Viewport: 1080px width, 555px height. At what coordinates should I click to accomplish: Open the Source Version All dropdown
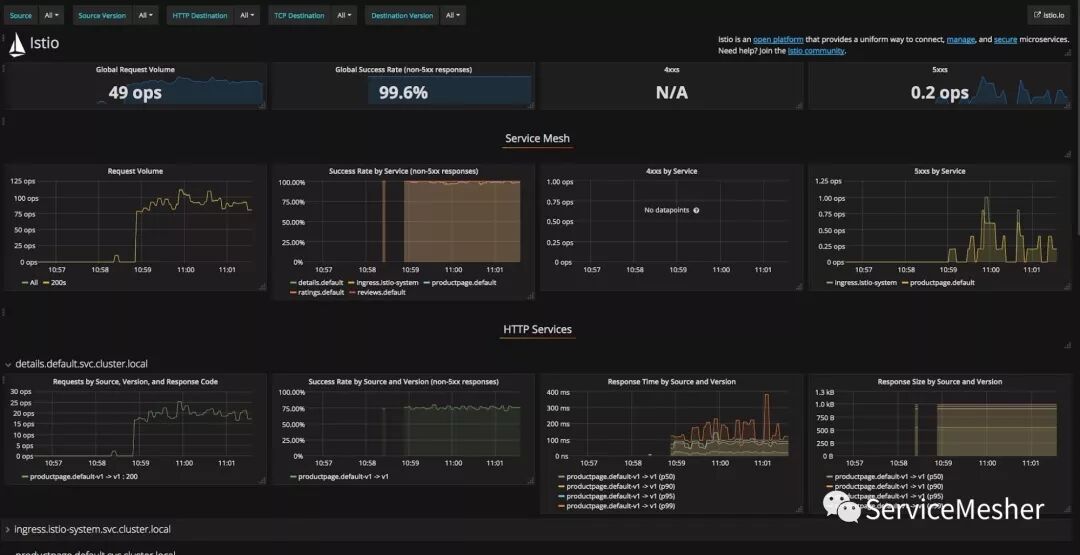[145, 15]
